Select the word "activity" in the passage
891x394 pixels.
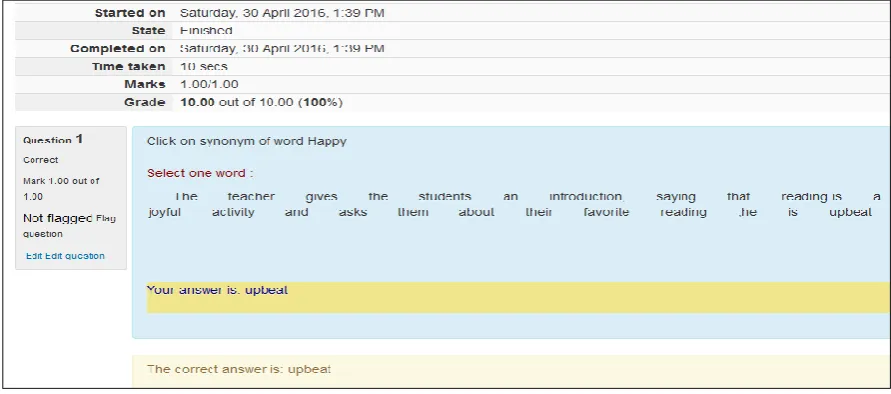coord(233,213)
